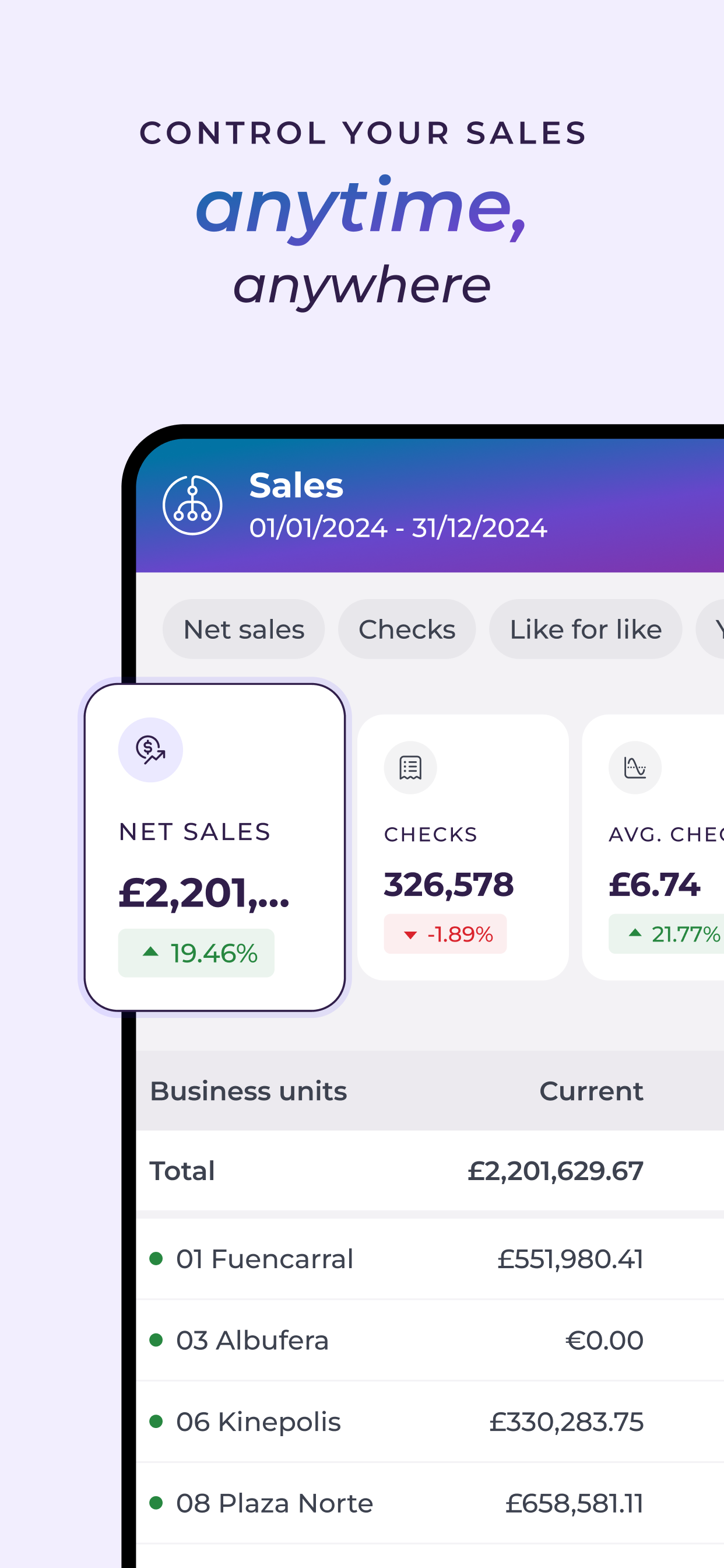Select the Checks filter chip
The width and height of the screenshot is (724, 1568).
[406, 629]
